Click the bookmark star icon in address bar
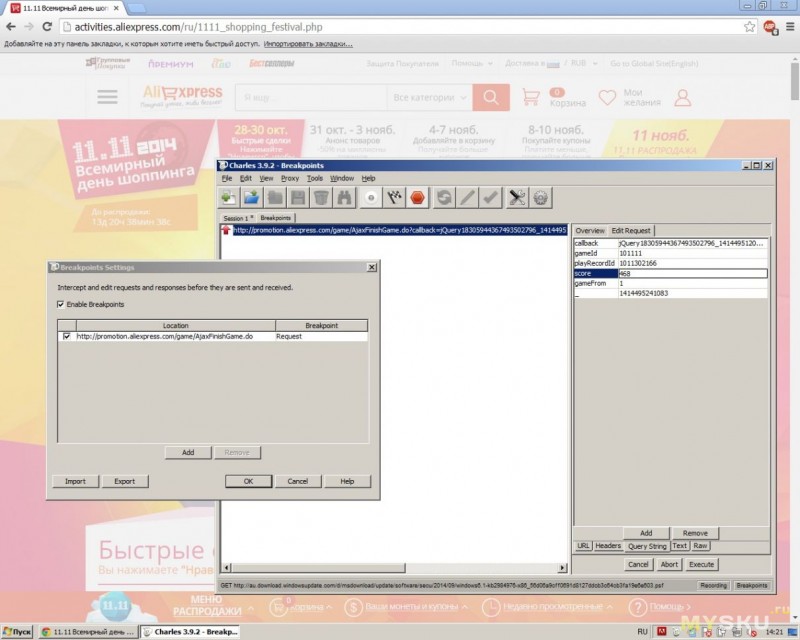 click(x=749, y=27)
